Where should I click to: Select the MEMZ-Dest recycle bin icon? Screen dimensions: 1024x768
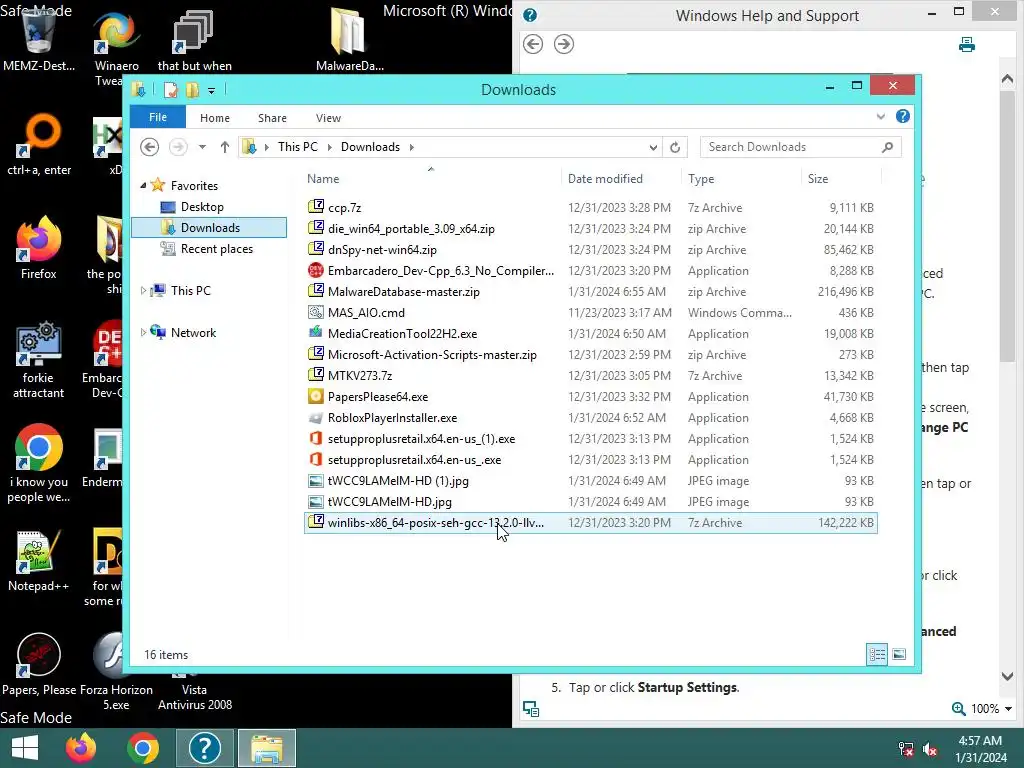(x=39, y=38)
